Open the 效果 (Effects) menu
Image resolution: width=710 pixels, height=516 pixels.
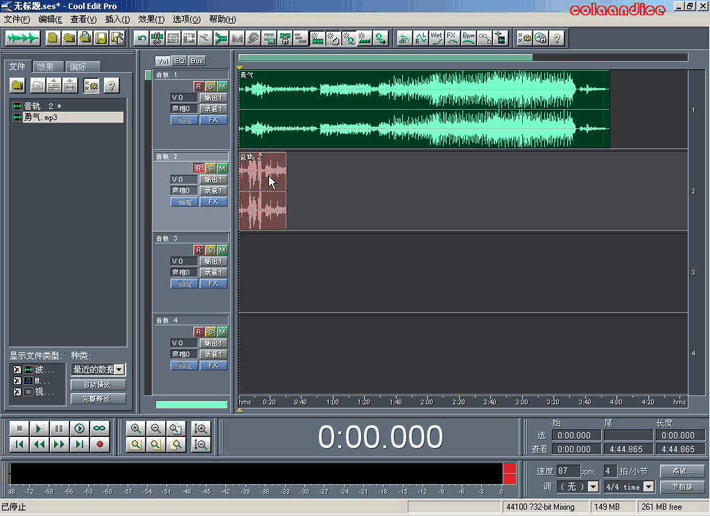click(x=152, y=19)
